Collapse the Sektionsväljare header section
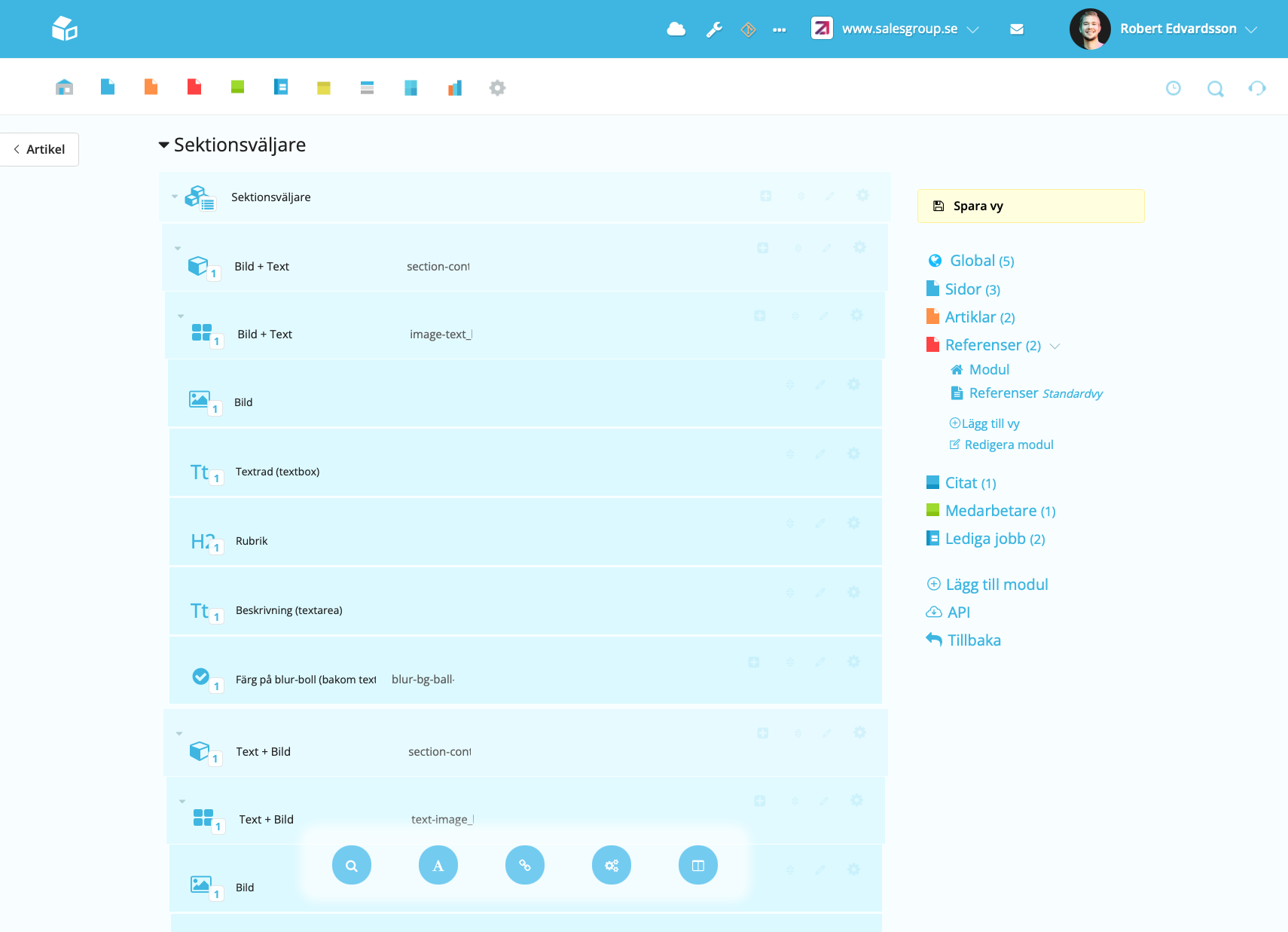The image size is (1288, 932). click(x=163, y=145)
